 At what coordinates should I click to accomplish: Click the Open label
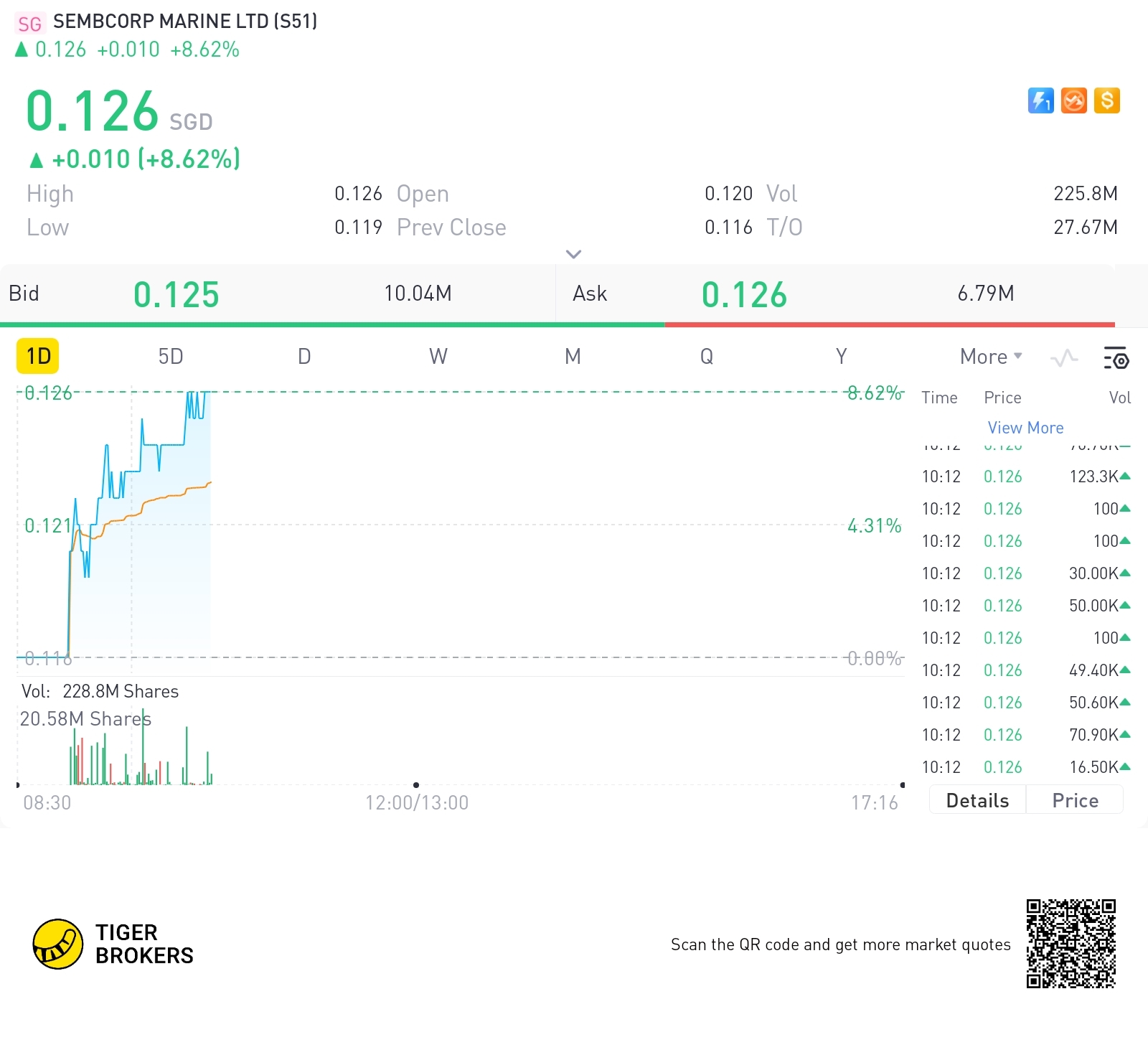[x=423, y=194]
